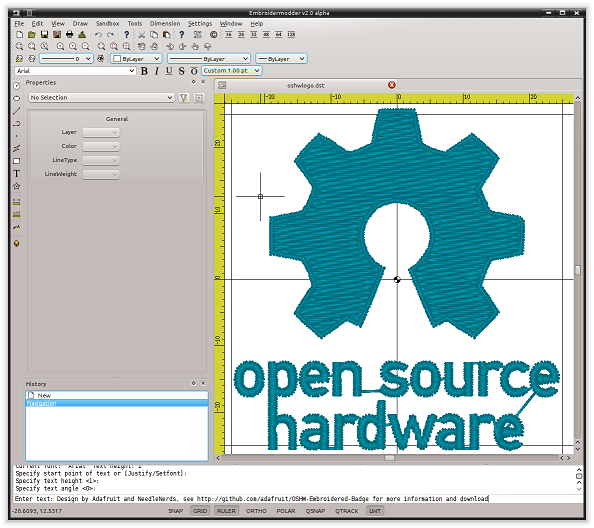Select the Text tool in left toolbar
Viewport: 594px width, 528px height.
[x=17, y=174]
